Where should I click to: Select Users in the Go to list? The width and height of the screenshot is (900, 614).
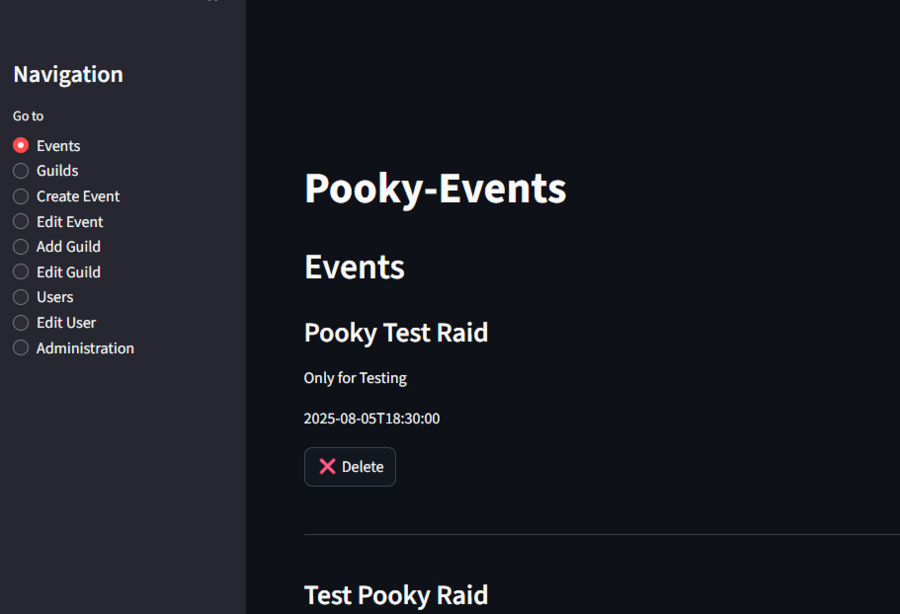coord(20,296)
